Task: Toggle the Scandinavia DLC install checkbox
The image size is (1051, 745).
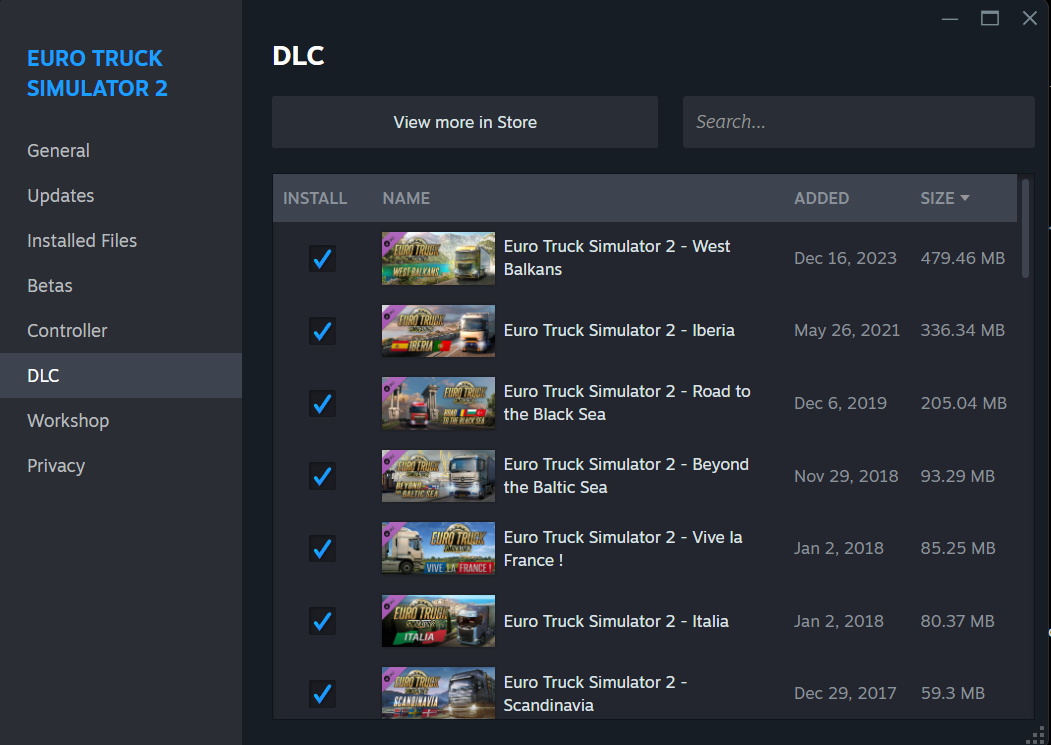Action: coord(322,693)
